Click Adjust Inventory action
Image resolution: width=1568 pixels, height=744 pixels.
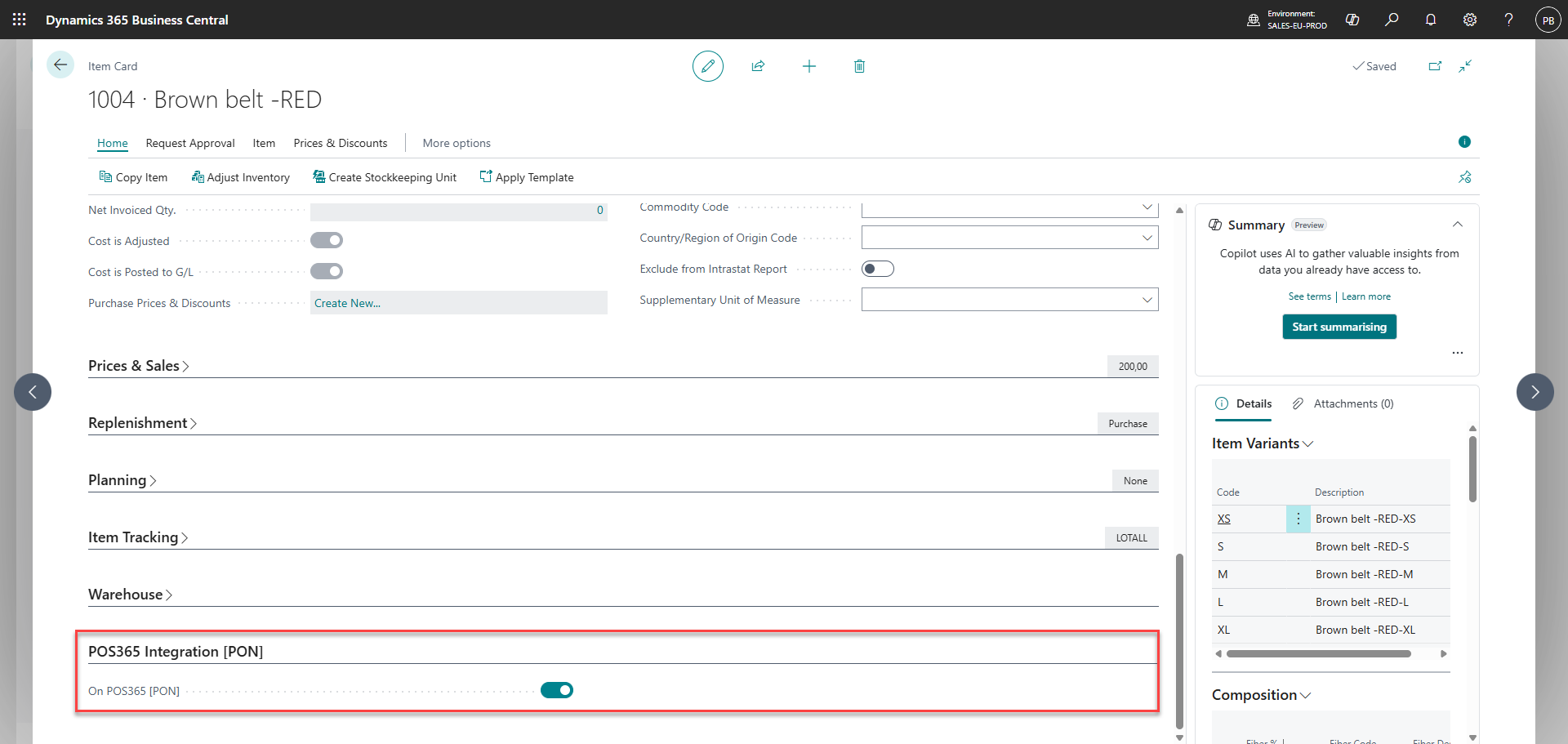[240, 177]
